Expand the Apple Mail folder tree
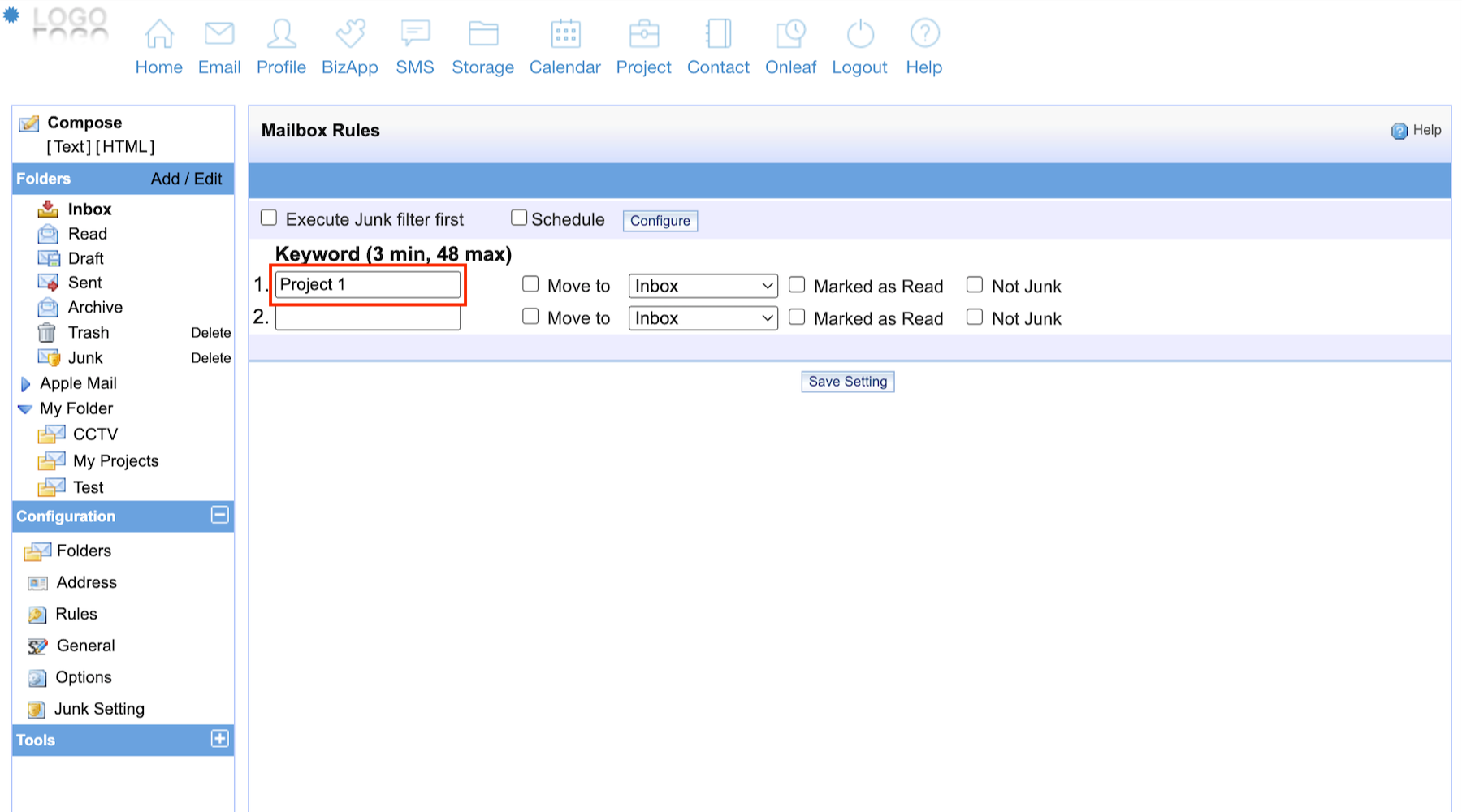This screenshot has height=812, width=1462. click(25, 384)
